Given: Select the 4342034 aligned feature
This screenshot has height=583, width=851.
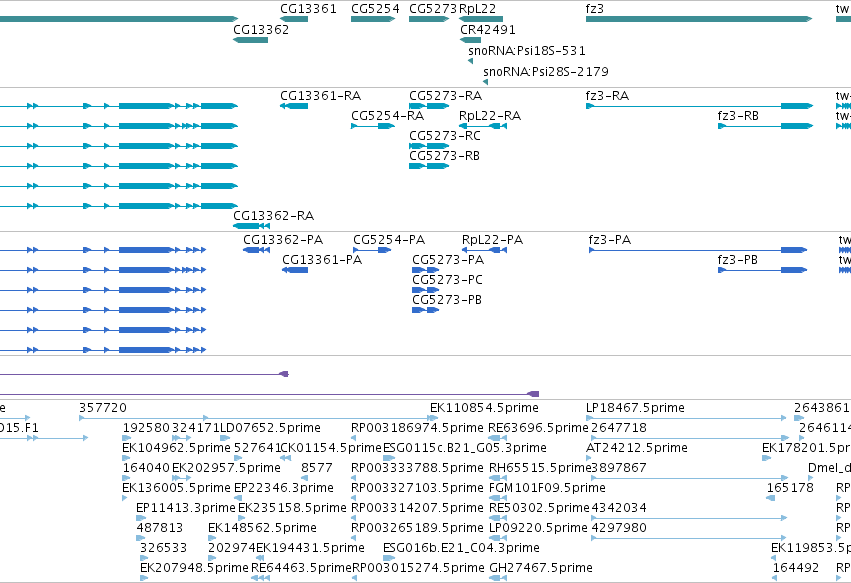Looking at the screenshot, I should (689, 518).
